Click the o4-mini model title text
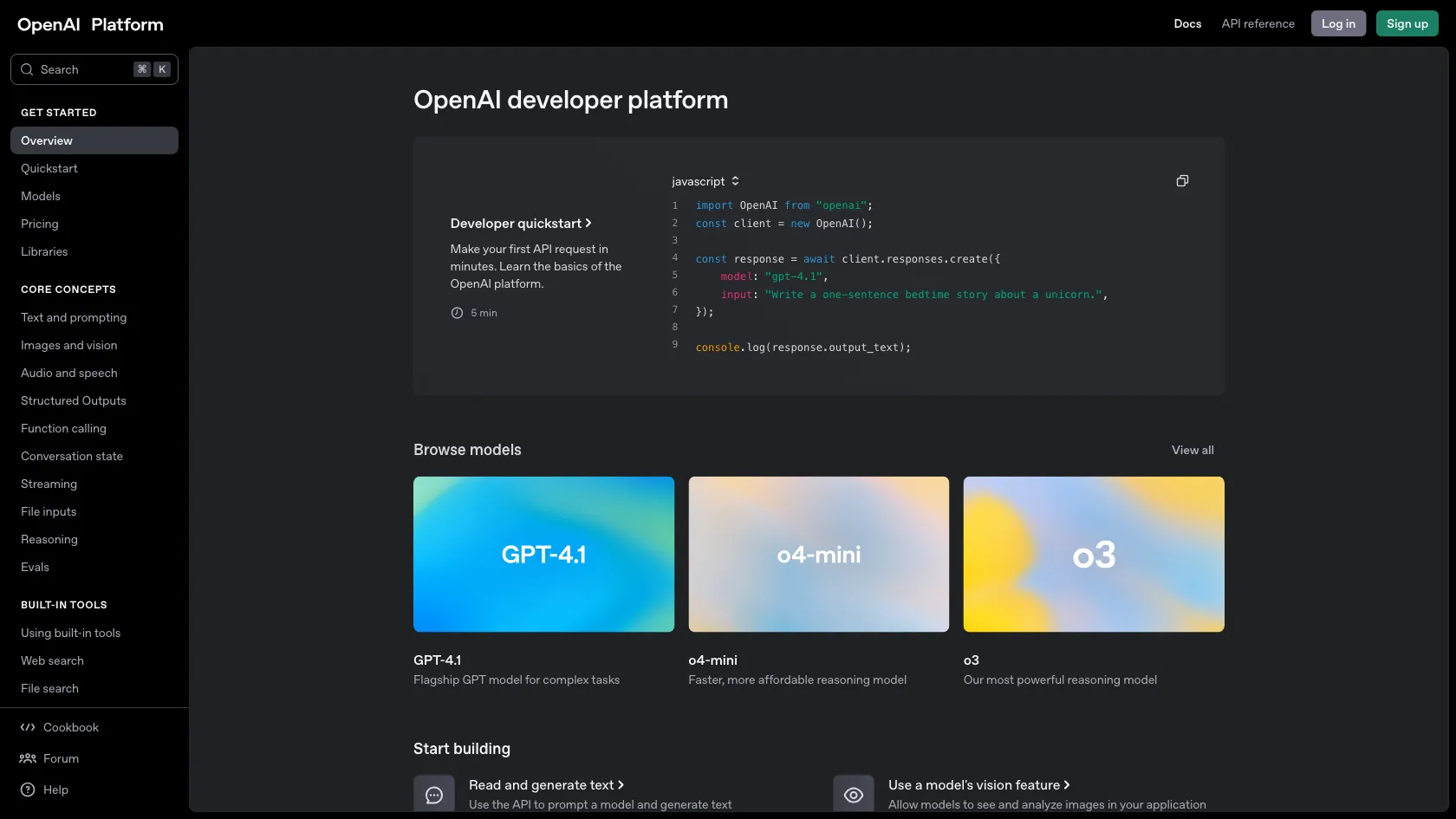 712,660
